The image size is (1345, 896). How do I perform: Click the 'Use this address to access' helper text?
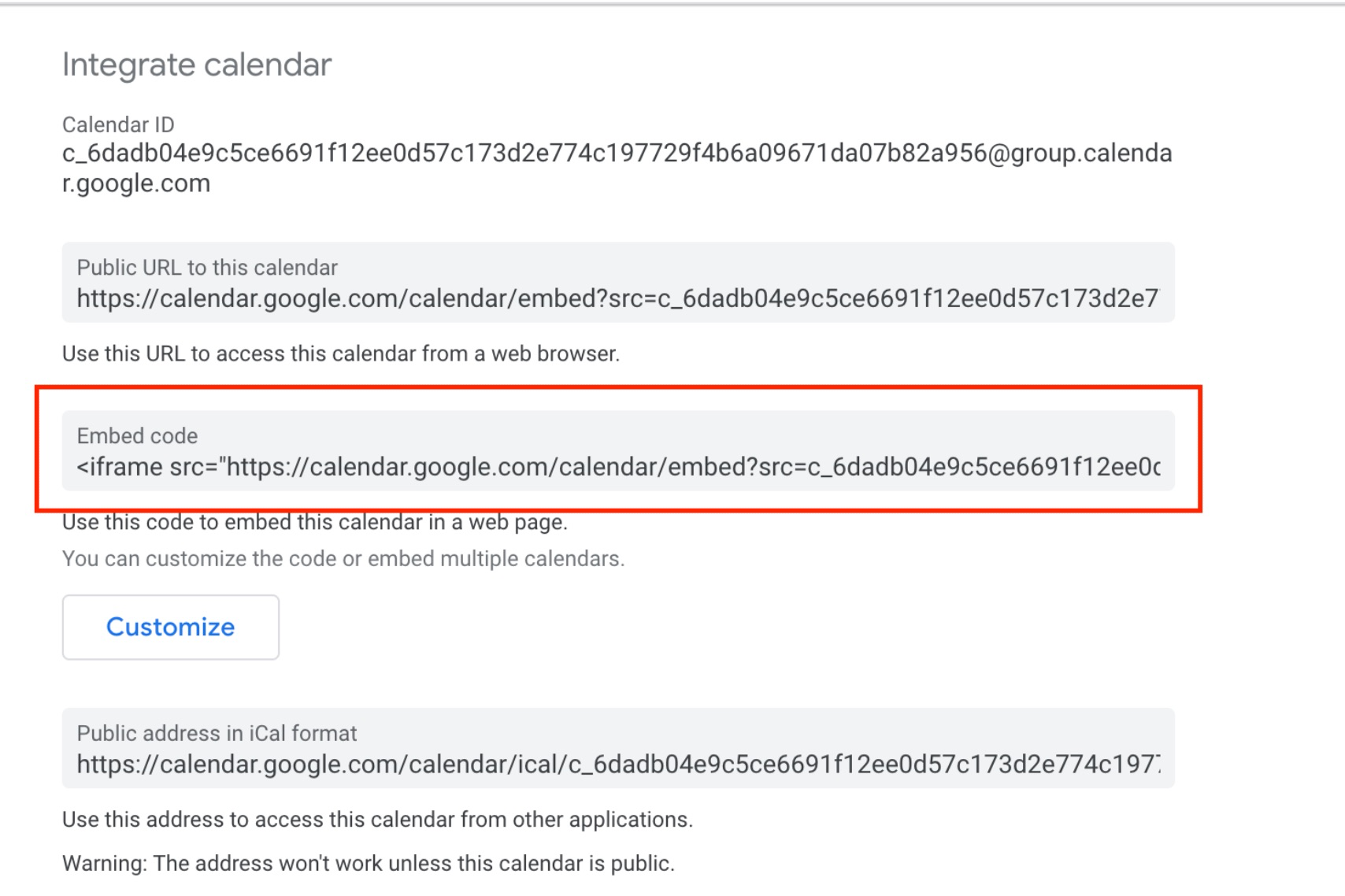tap(377, 820)
